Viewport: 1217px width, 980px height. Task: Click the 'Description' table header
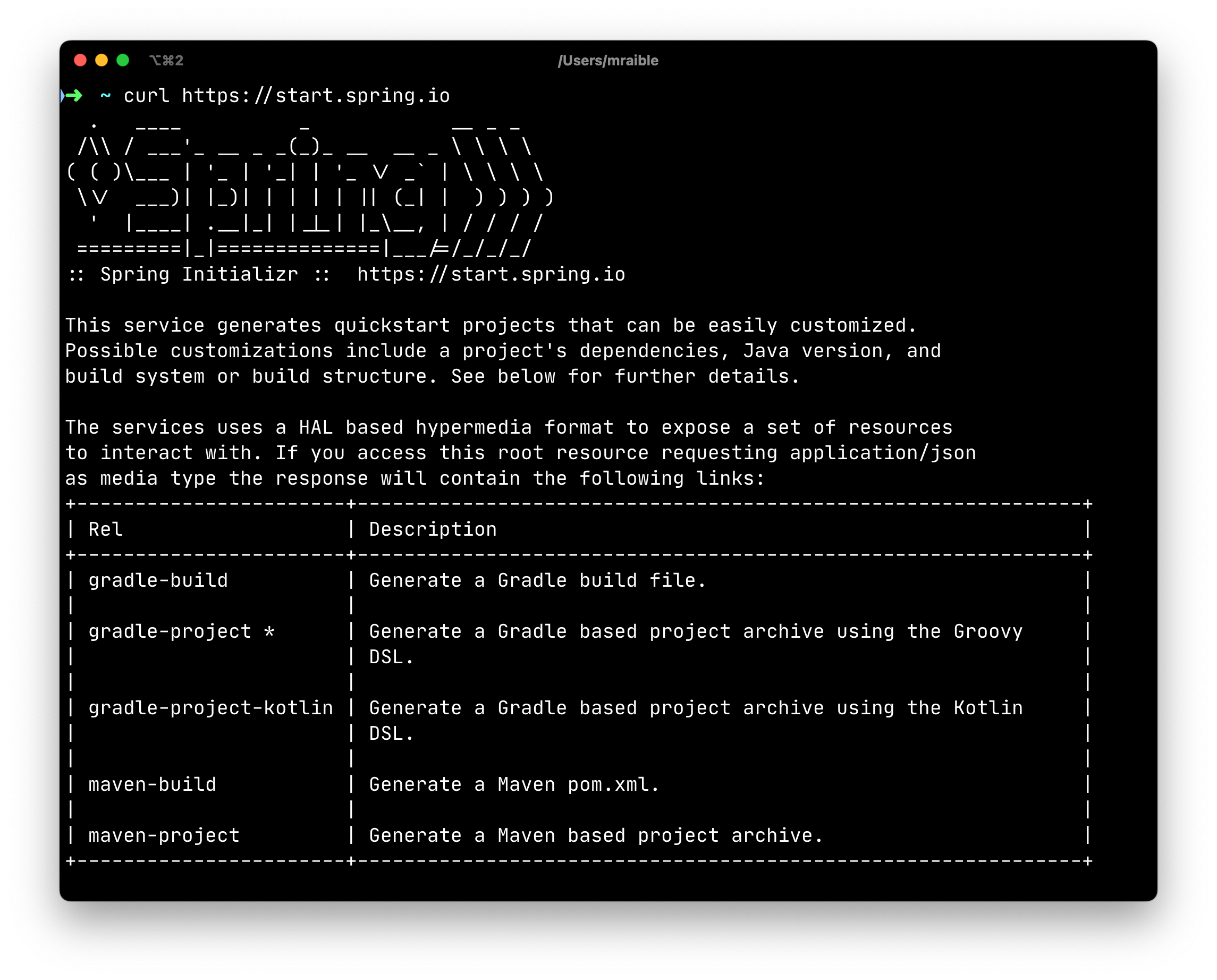coord(433,529)
